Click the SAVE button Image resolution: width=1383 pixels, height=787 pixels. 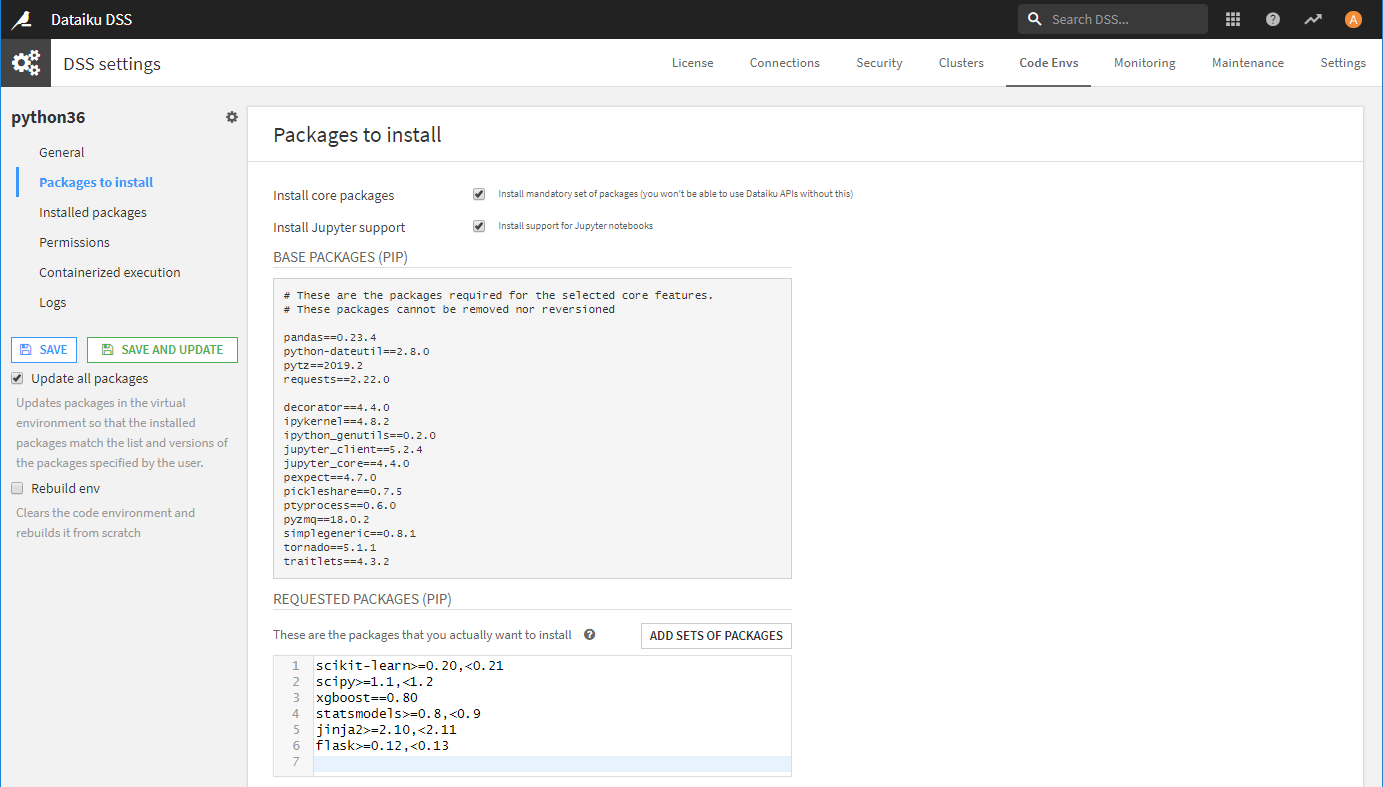point(44,350)
